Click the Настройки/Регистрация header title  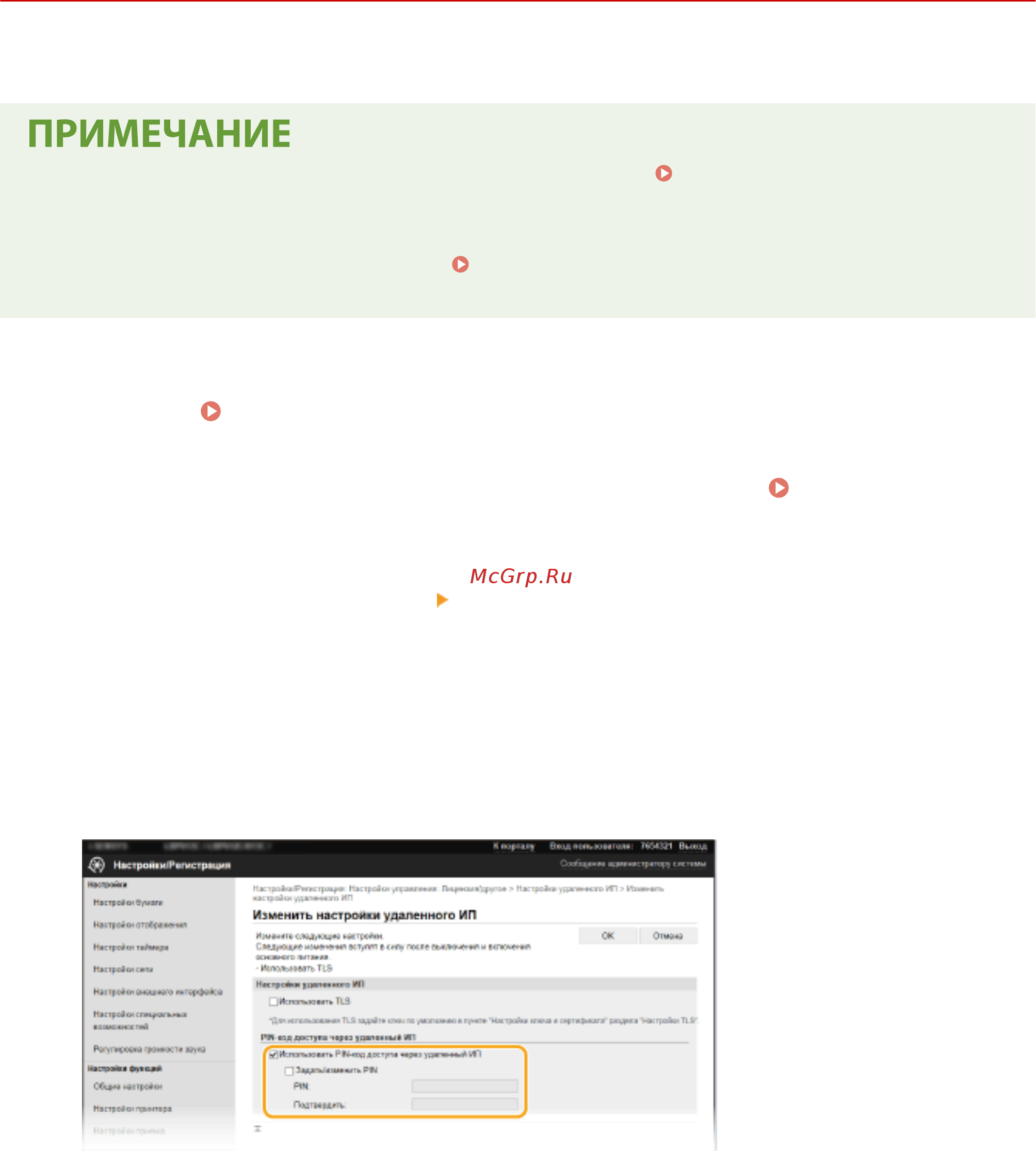click(x=172, y=866)
